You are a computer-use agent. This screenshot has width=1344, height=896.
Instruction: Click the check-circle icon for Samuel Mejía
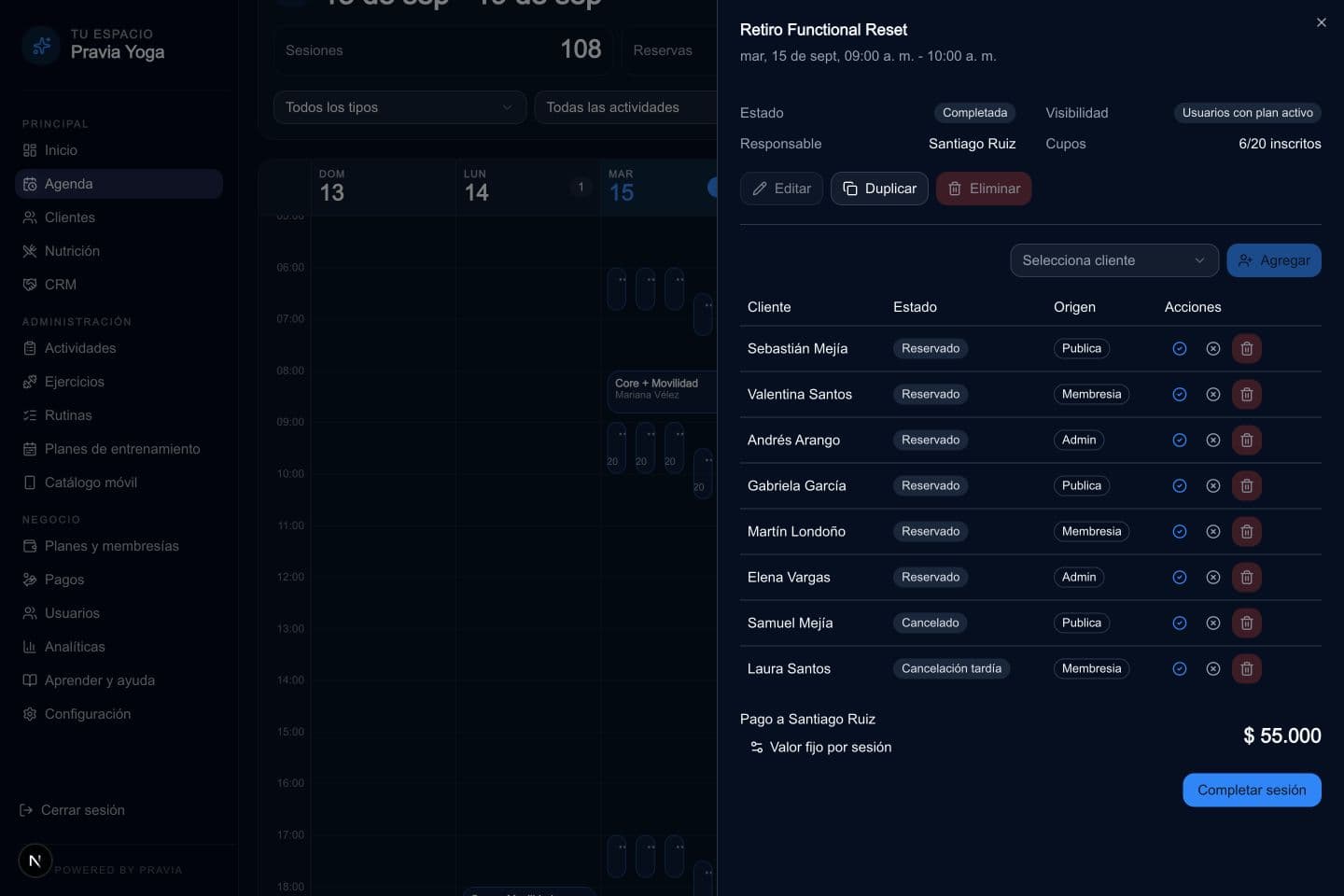[x=1180, y=623]
